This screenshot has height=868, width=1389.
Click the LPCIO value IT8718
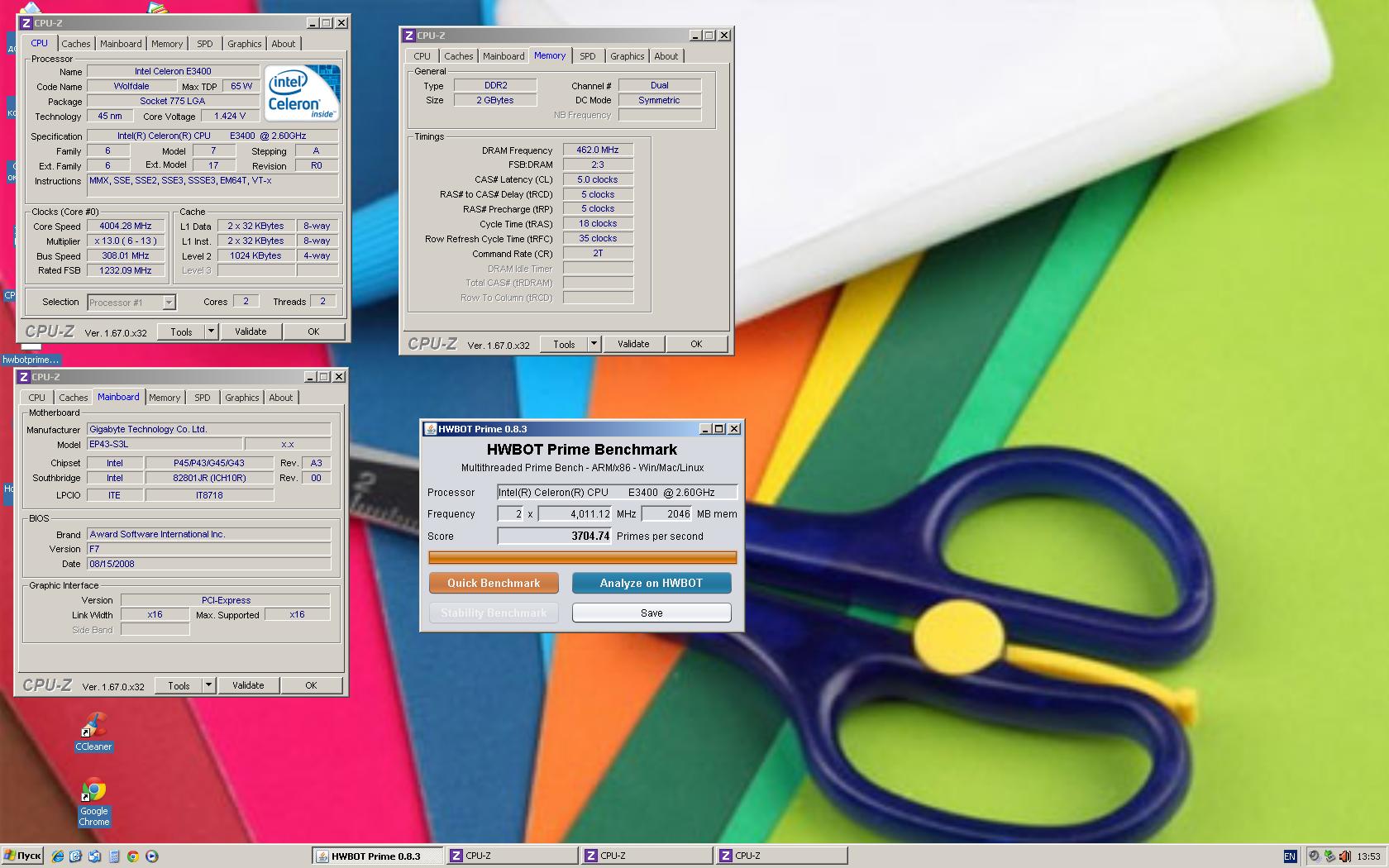tap(210, 495)
